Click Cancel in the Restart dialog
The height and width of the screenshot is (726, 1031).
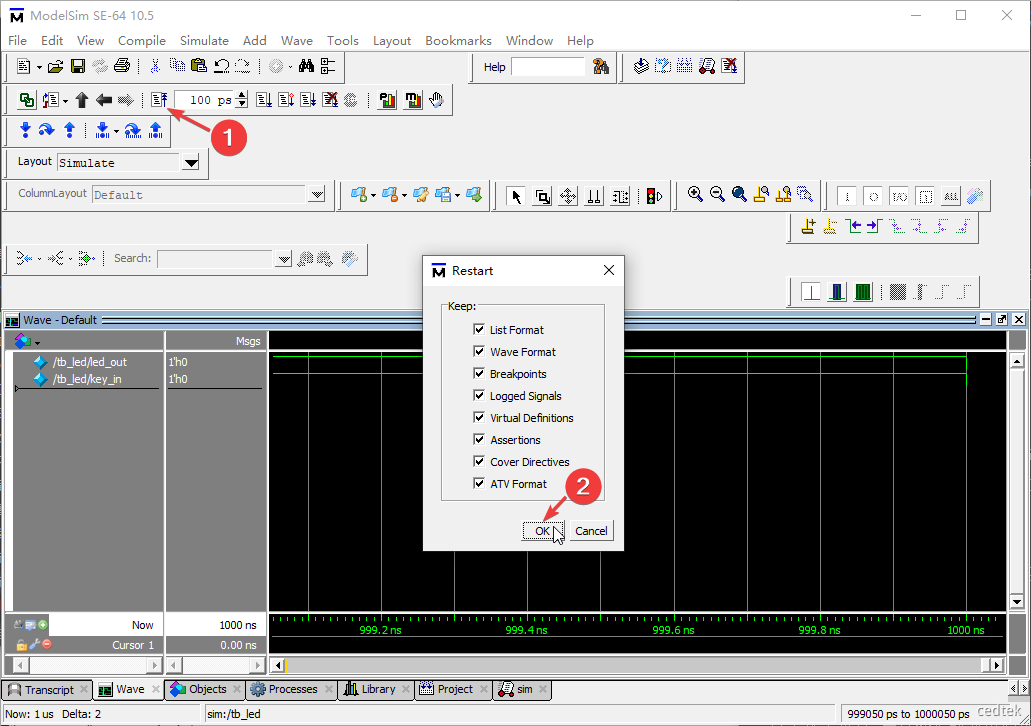[591, 531]
